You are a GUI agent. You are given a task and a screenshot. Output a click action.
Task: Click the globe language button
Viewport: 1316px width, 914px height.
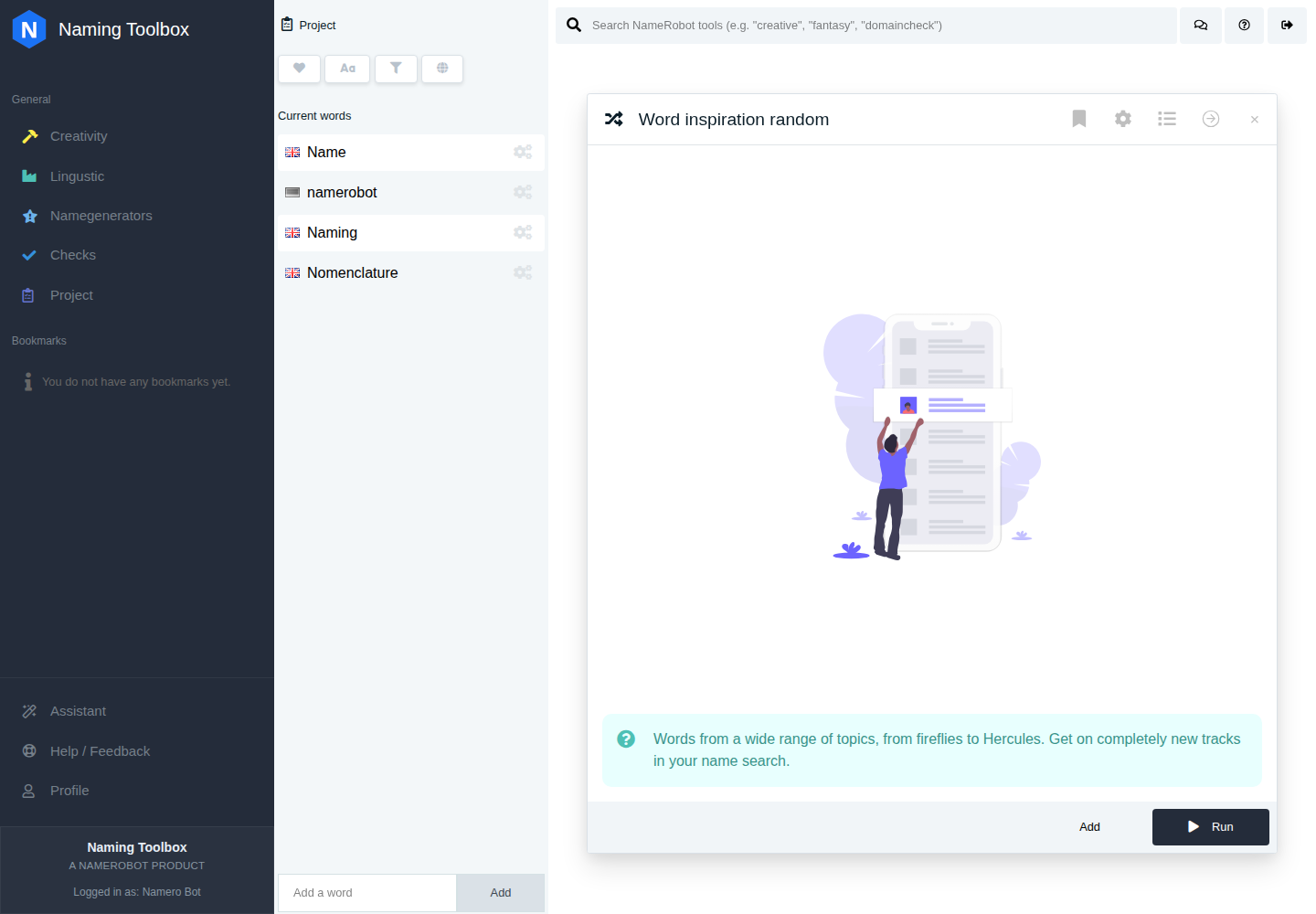[442, 69]
